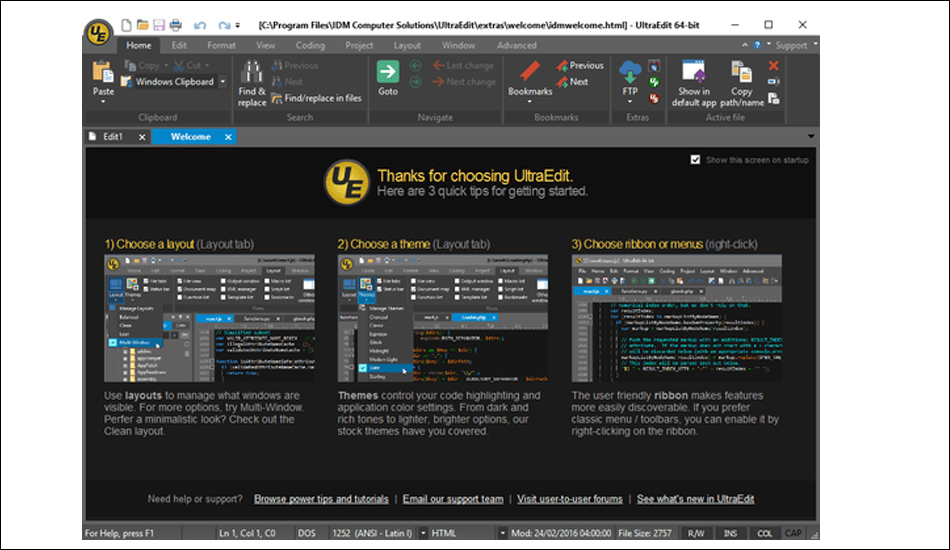Click Email our support team link

coord(453,499)
